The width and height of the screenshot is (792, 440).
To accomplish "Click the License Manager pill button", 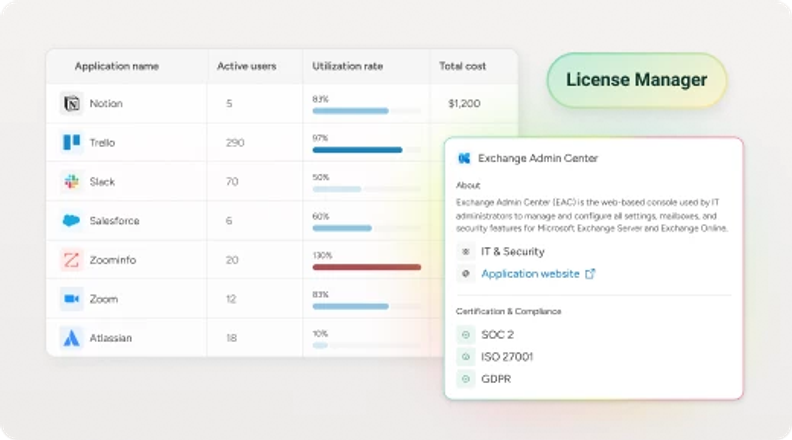I will (x=637, y=80).
